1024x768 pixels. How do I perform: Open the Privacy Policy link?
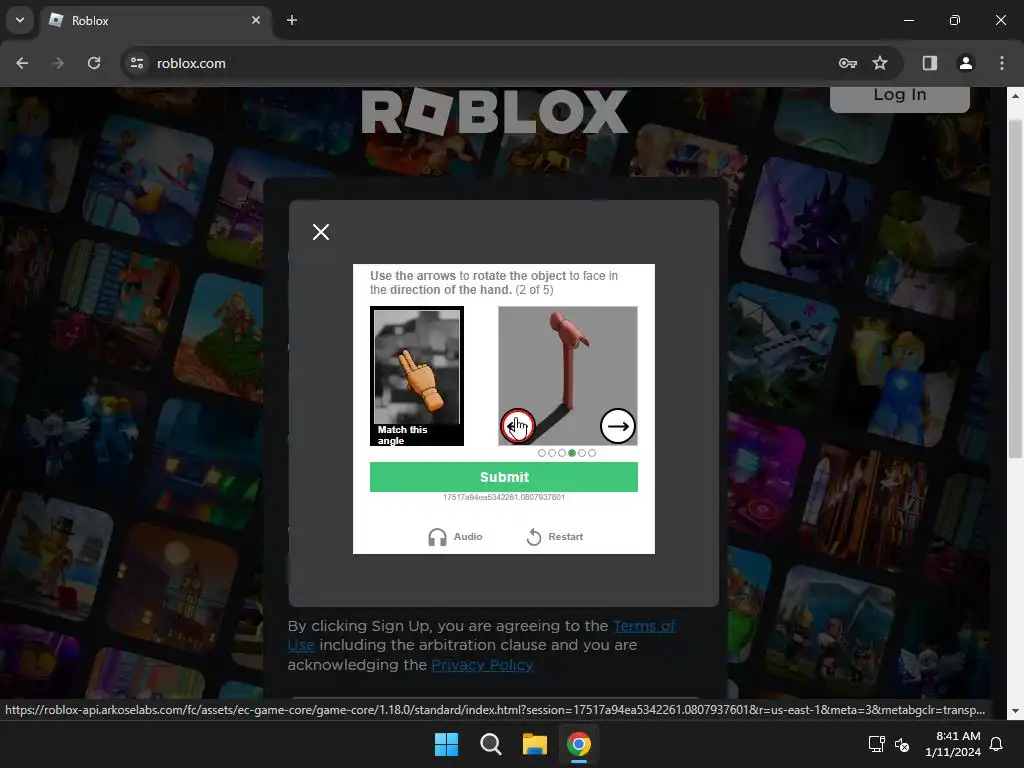click(482, 665)
